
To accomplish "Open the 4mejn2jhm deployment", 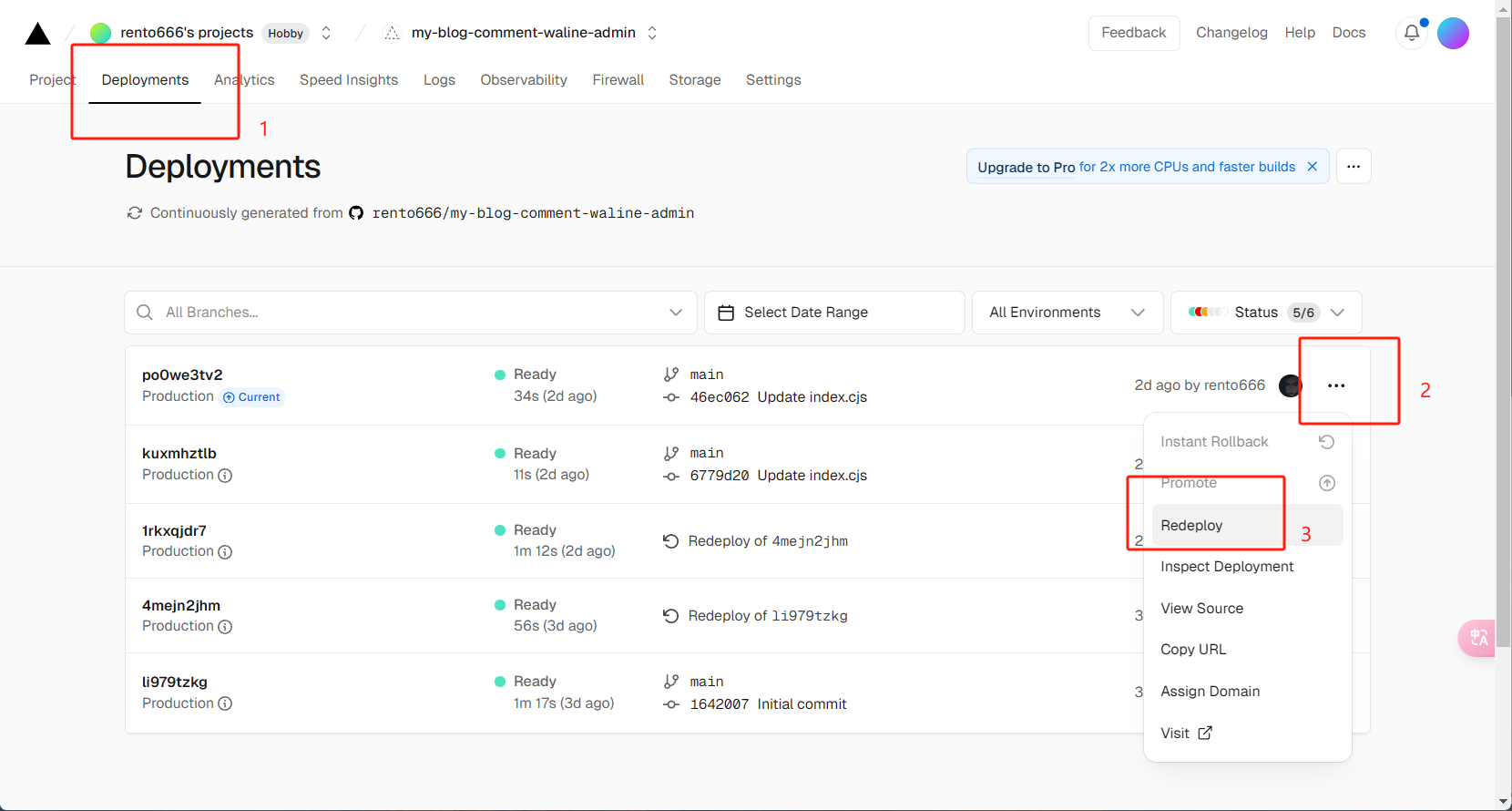I will 181,605.
